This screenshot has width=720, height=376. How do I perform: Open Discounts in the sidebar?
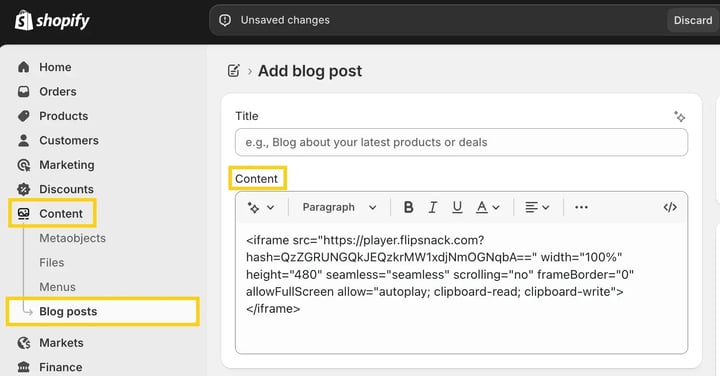pos(66,189)
